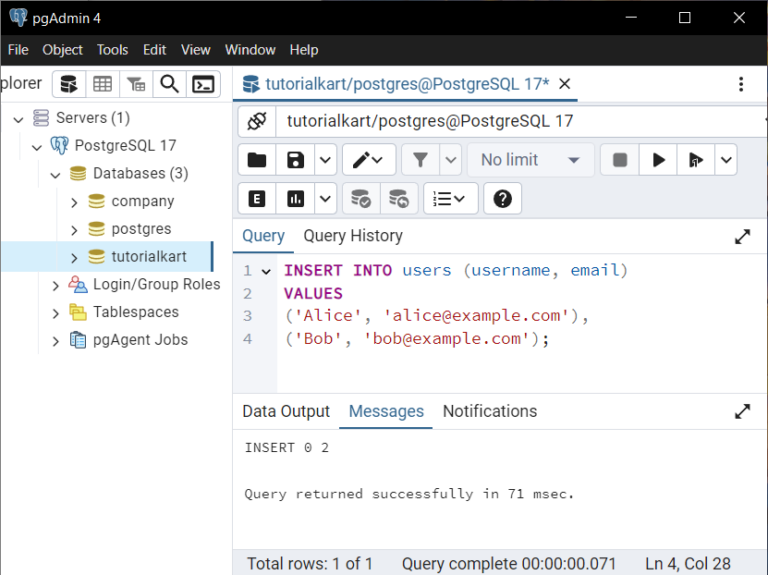
Task: Click the Open File folder icon
Action: pos(257,160)
